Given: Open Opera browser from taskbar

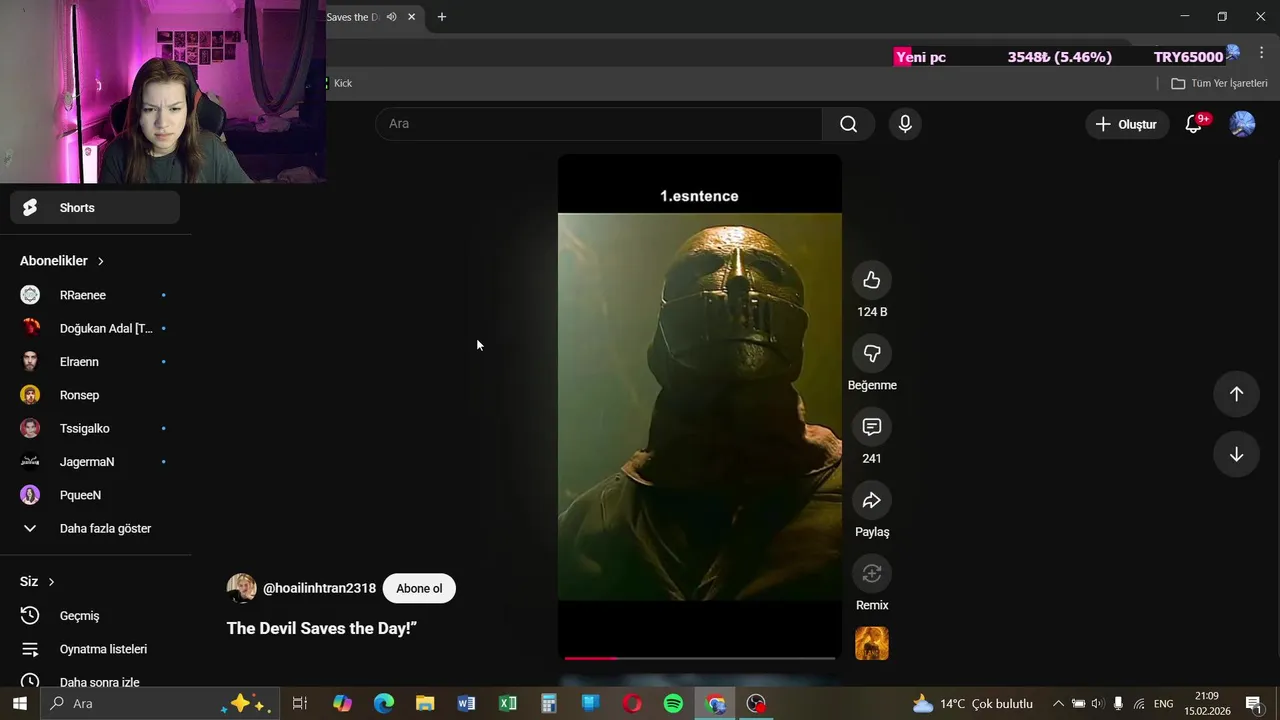Looking at the screenshot, I should click(632, 704).
